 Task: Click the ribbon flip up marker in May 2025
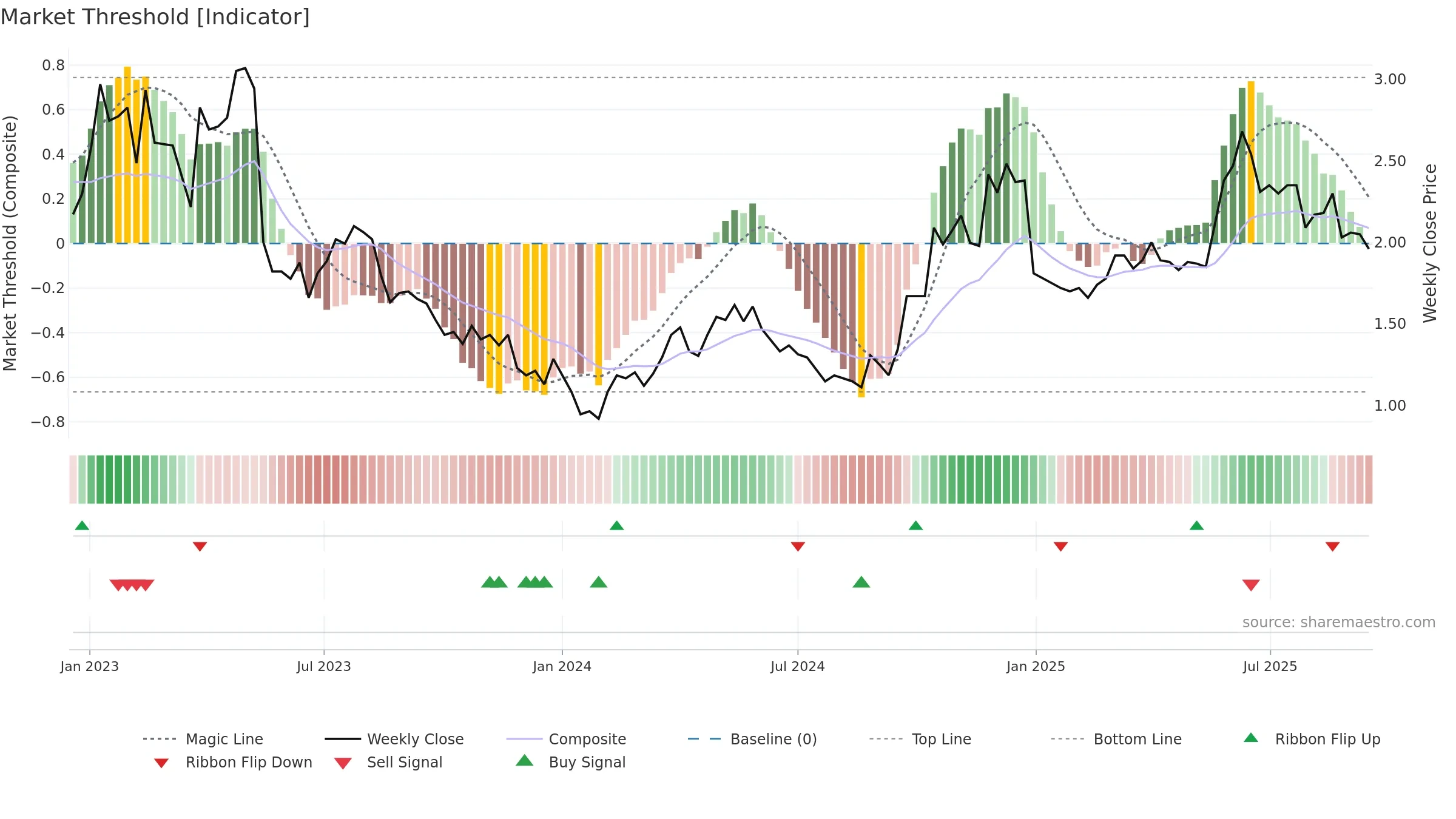(x=1196, y=525)
